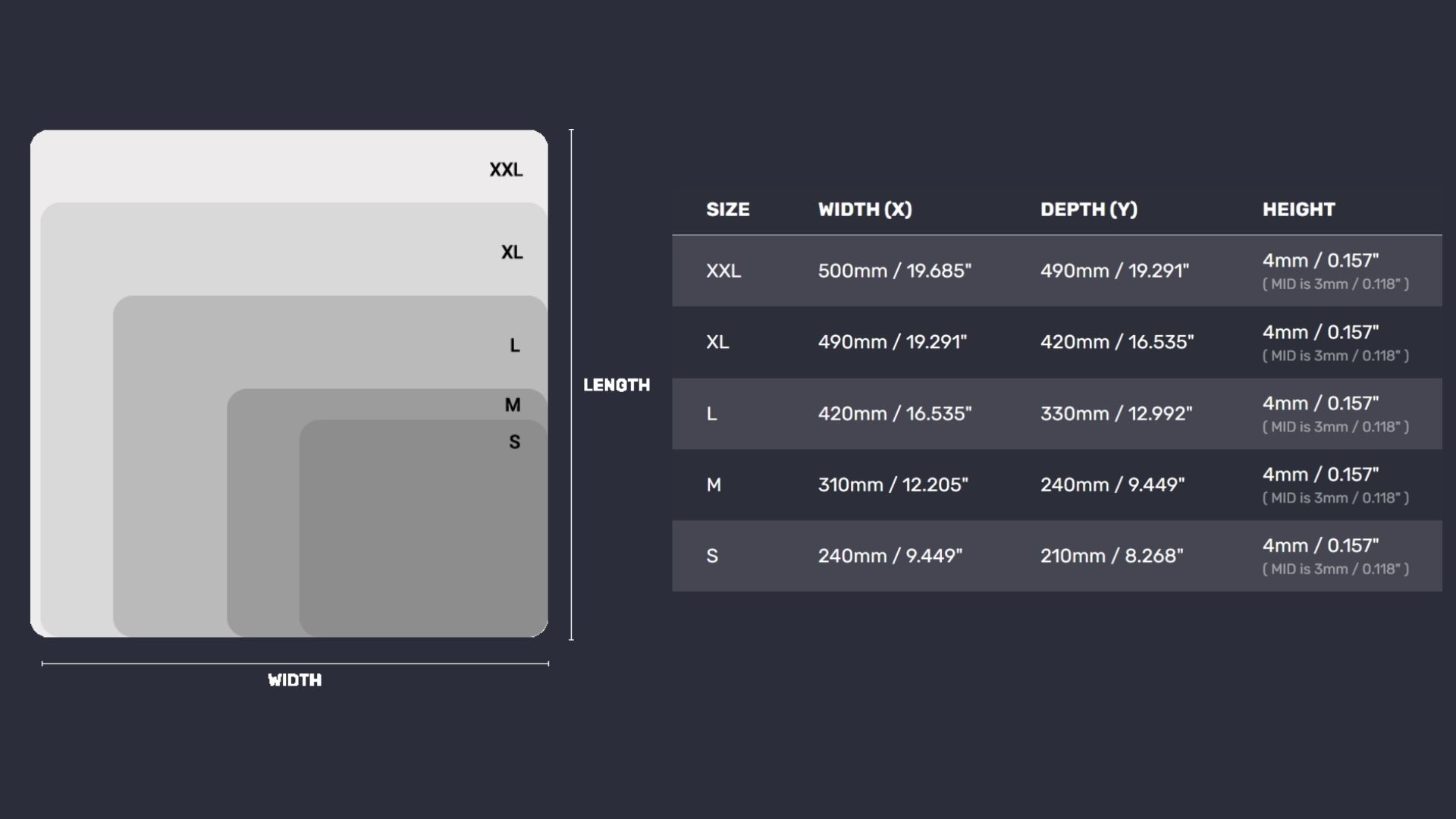
Task: Click the DEPTH (Y) column header
Action: click(x=1088, y=209)
